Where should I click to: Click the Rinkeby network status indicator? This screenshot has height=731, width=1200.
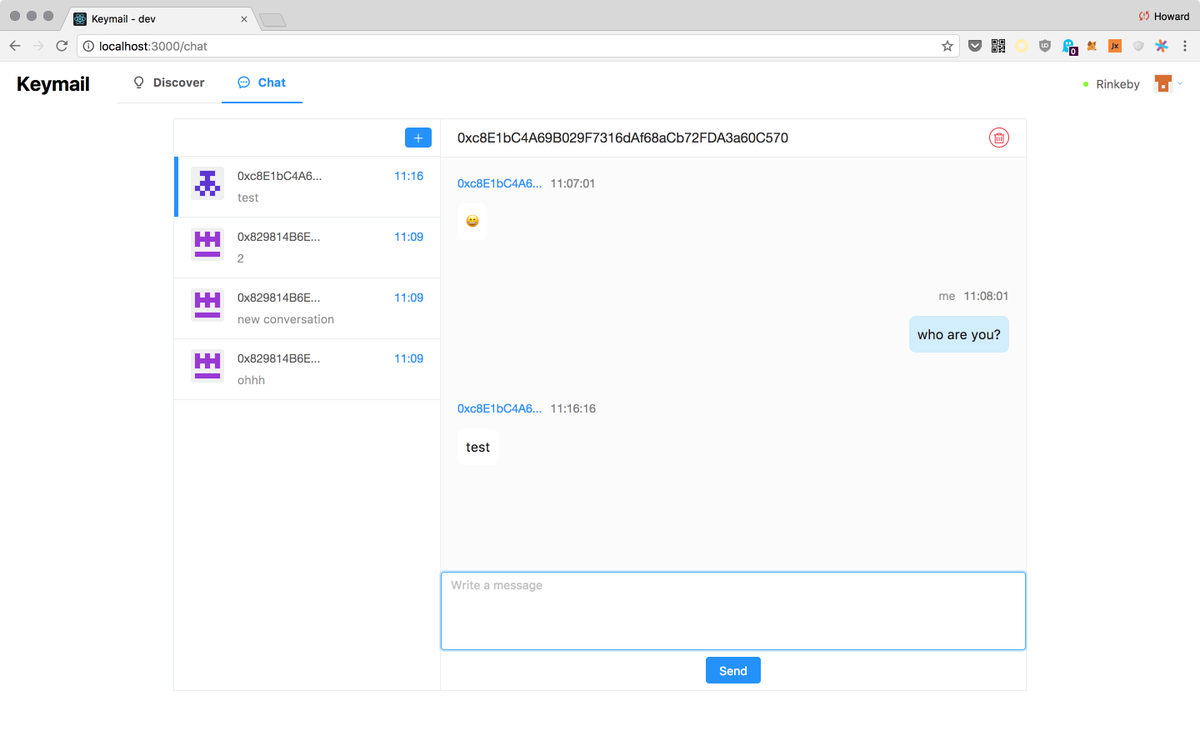pos(1111,85)
